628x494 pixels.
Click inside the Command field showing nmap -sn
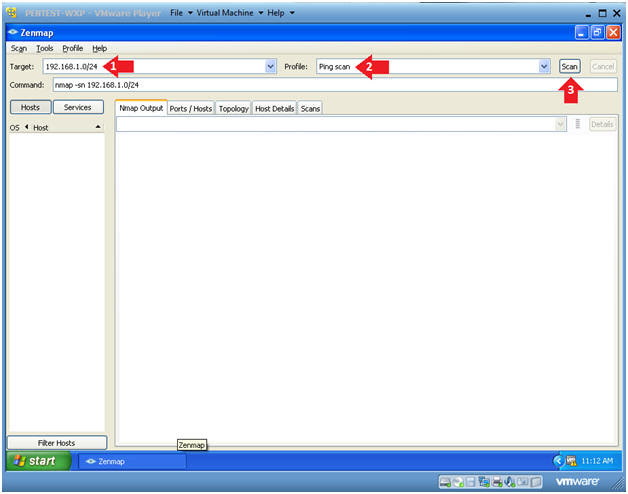tap(335, 85)
